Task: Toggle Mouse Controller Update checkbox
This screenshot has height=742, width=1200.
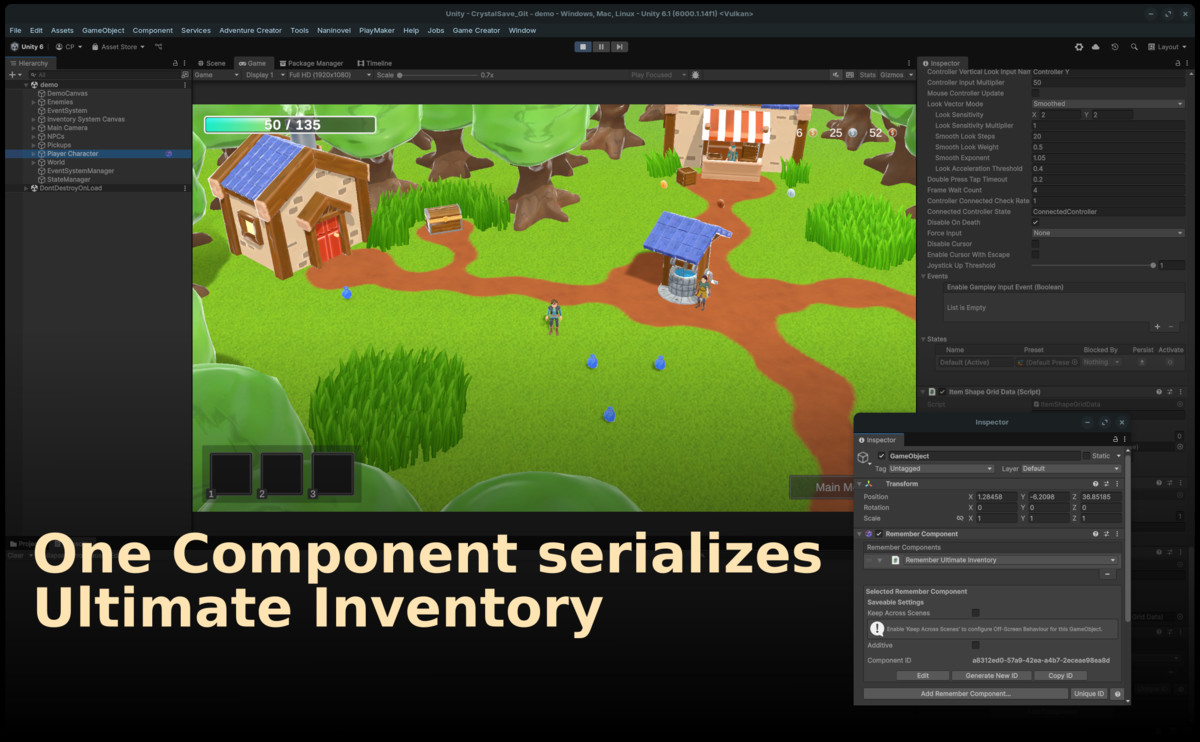Action: pos(1036,93)
